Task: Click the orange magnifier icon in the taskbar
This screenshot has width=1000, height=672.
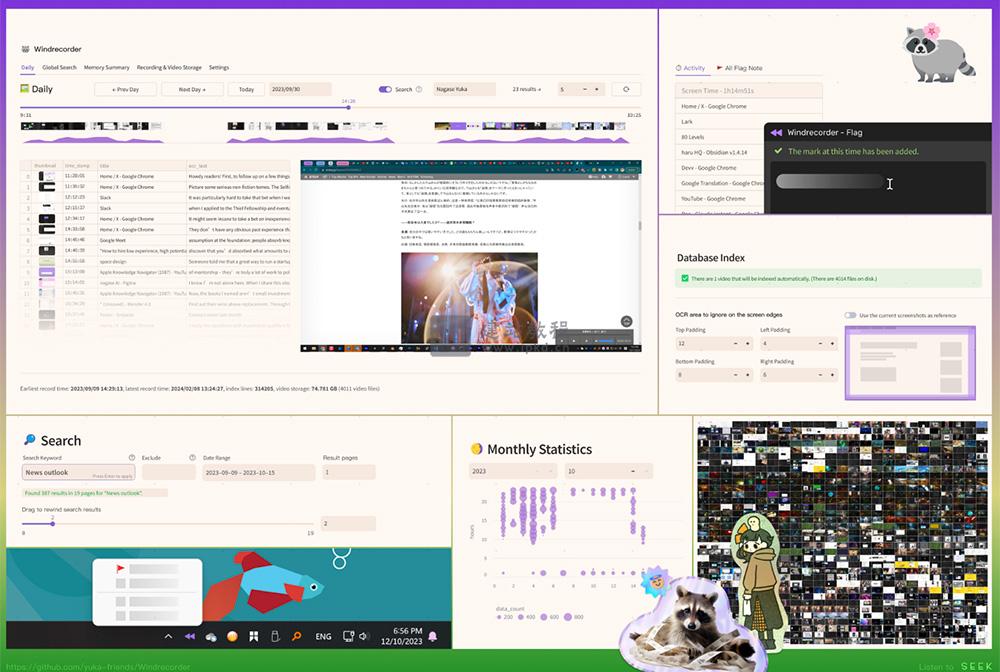Action: (296, 636)
